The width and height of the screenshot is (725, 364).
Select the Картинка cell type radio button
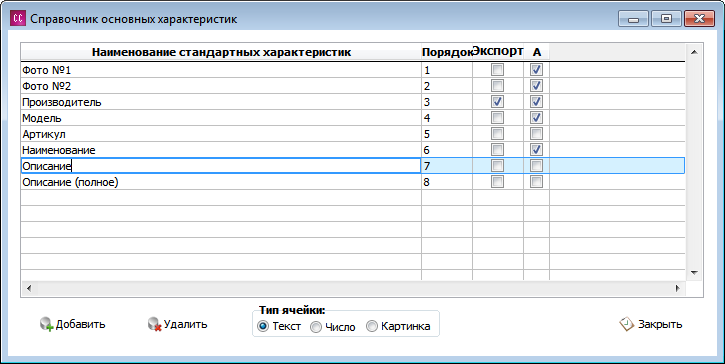(372, 327)
